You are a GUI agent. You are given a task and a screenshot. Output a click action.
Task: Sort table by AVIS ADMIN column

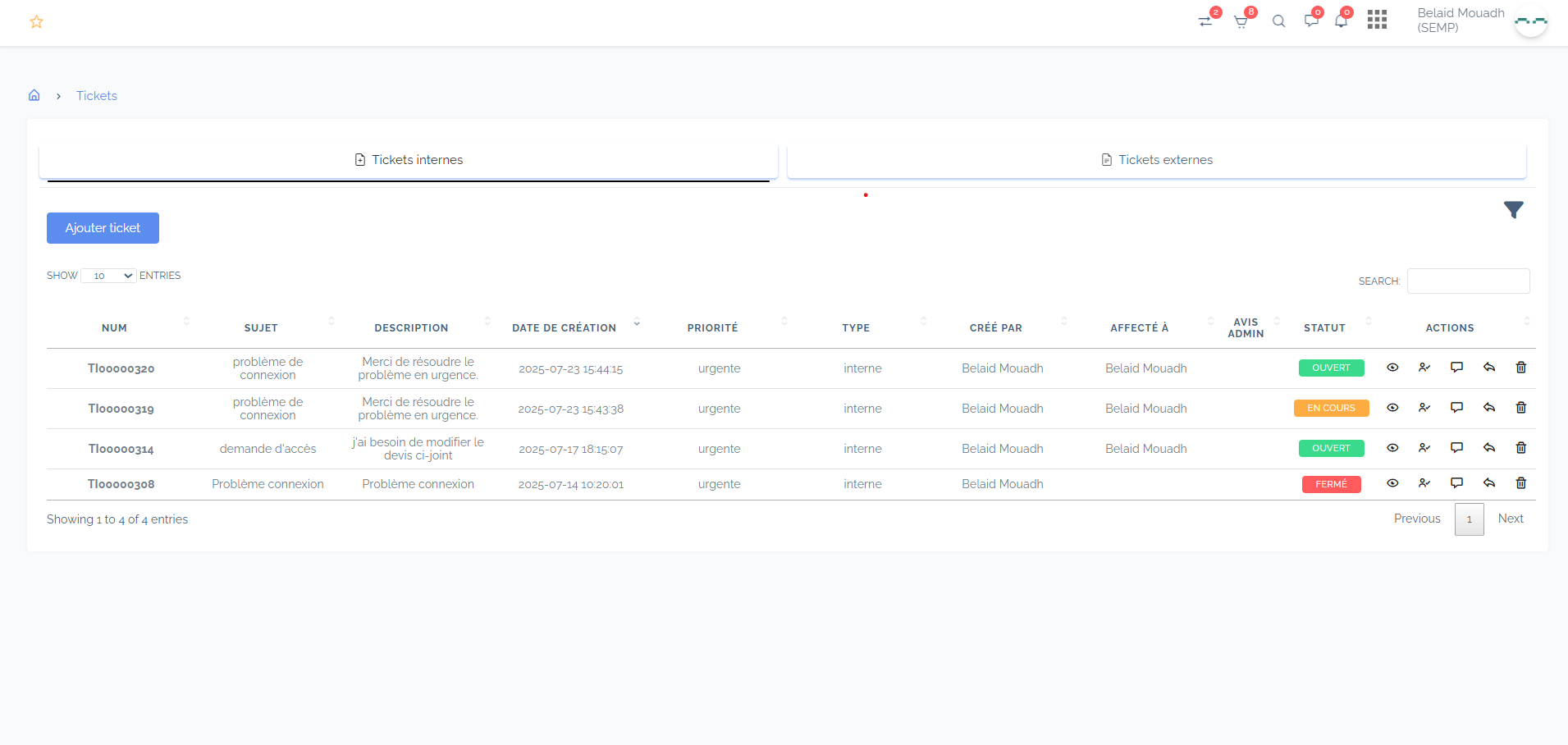click(1246, 328)
